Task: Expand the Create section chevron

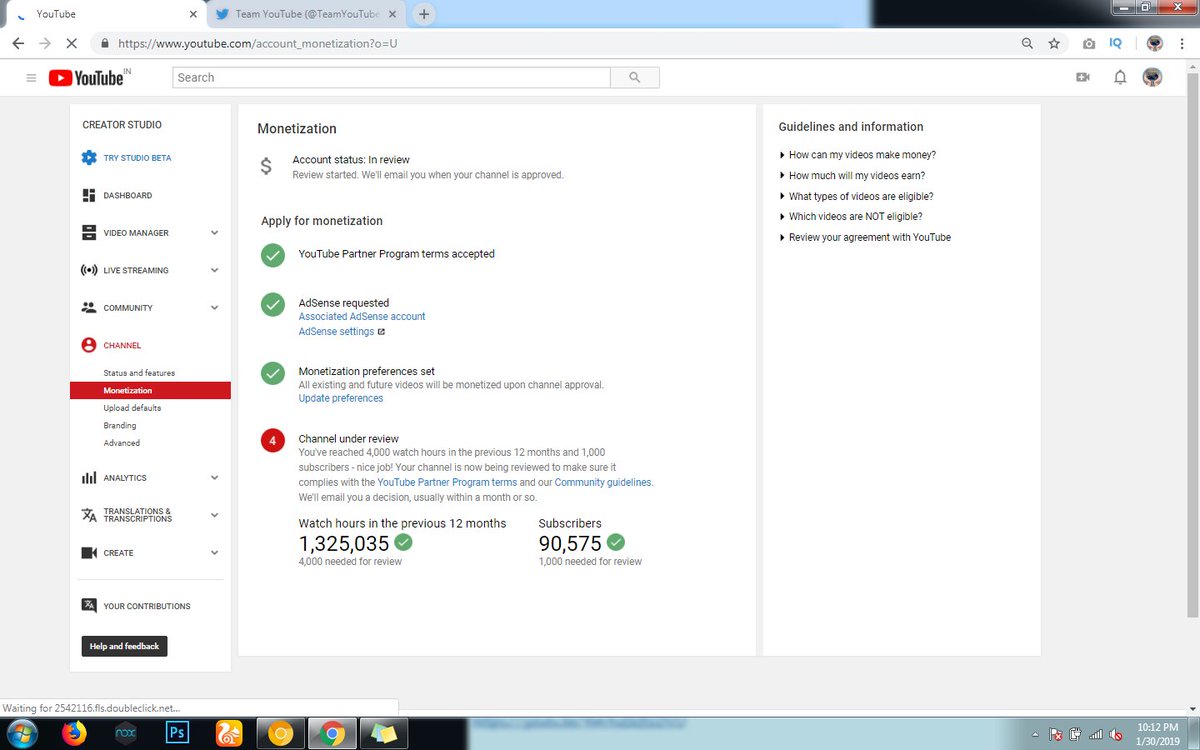Action: (x=214, y=553)
